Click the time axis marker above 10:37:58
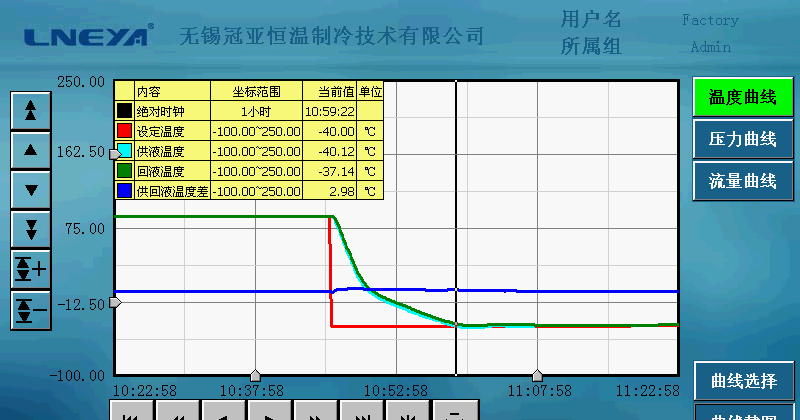 click(x=255, y=375)
